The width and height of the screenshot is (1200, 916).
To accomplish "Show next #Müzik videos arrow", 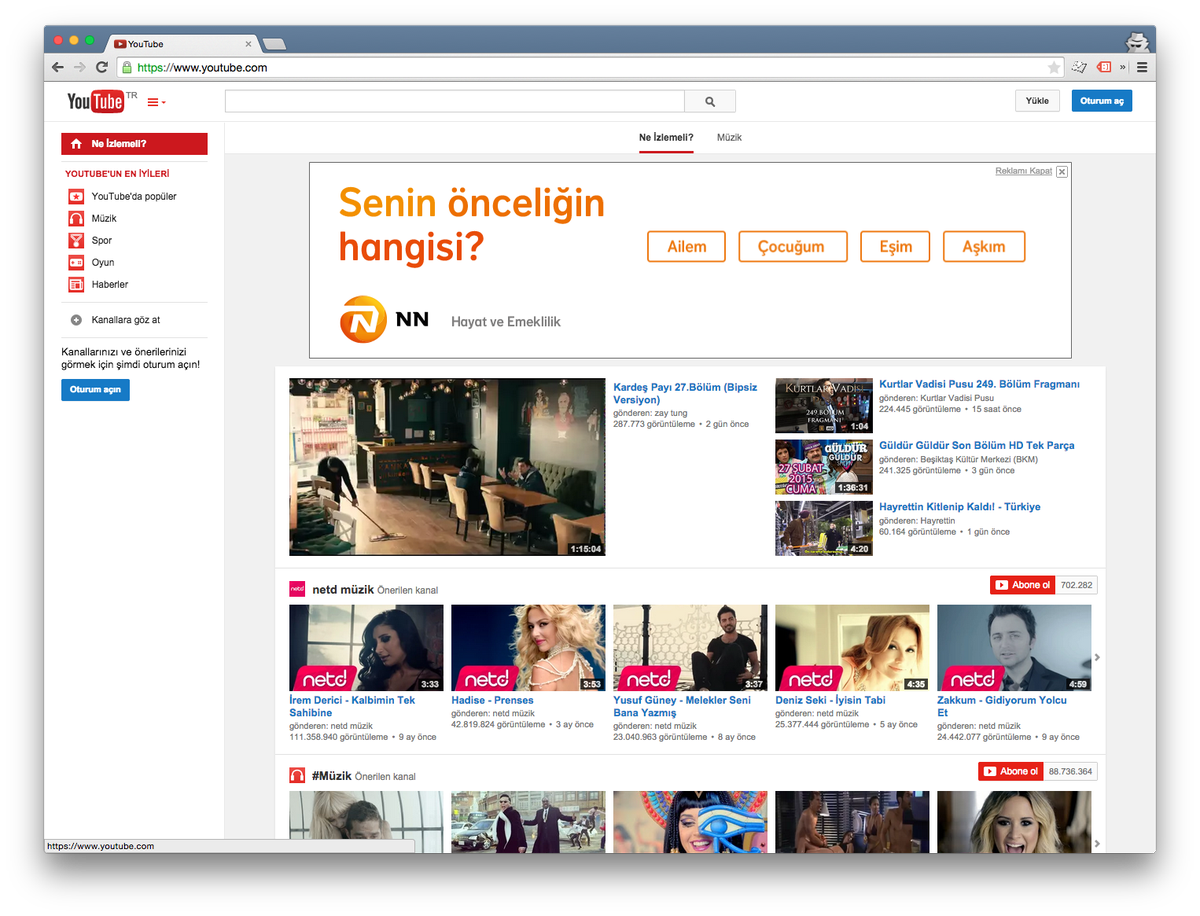I will 1097,843.
